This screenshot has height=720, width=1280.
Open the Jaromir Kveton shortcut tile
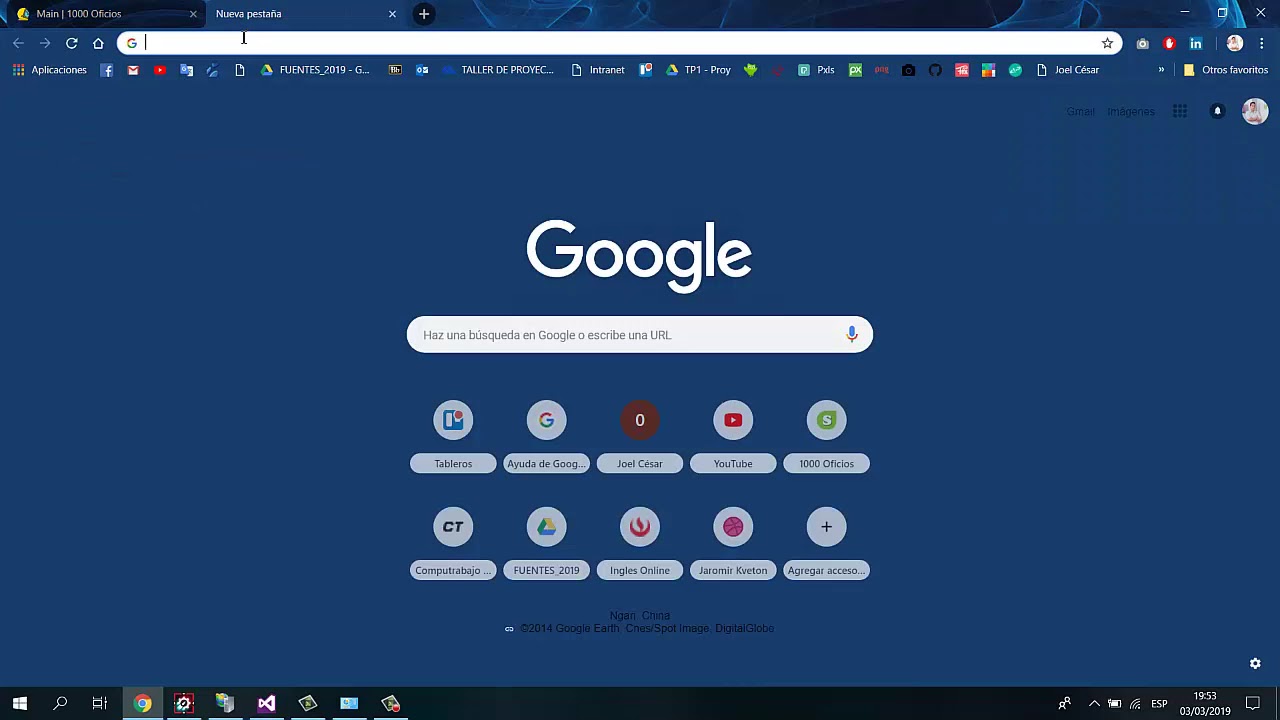click(x=733, y=543)
